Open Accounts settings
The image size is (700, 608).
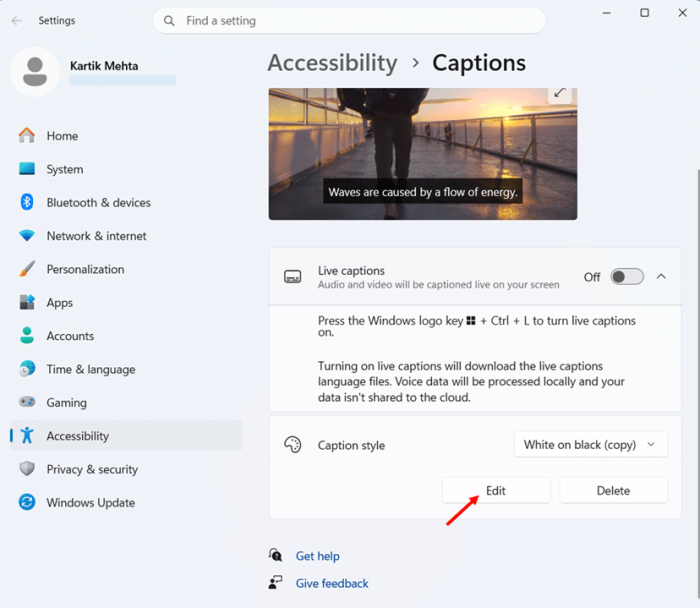pyautogui.click(x=126, y=336)
